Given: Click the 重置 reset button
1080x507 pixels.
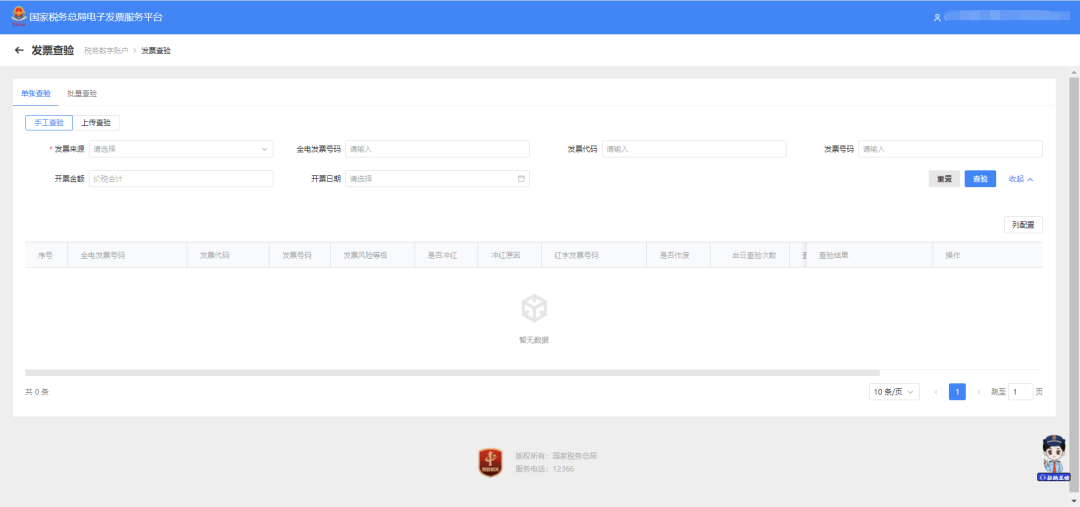Looking at the screenshot, I should coord(943,179).
